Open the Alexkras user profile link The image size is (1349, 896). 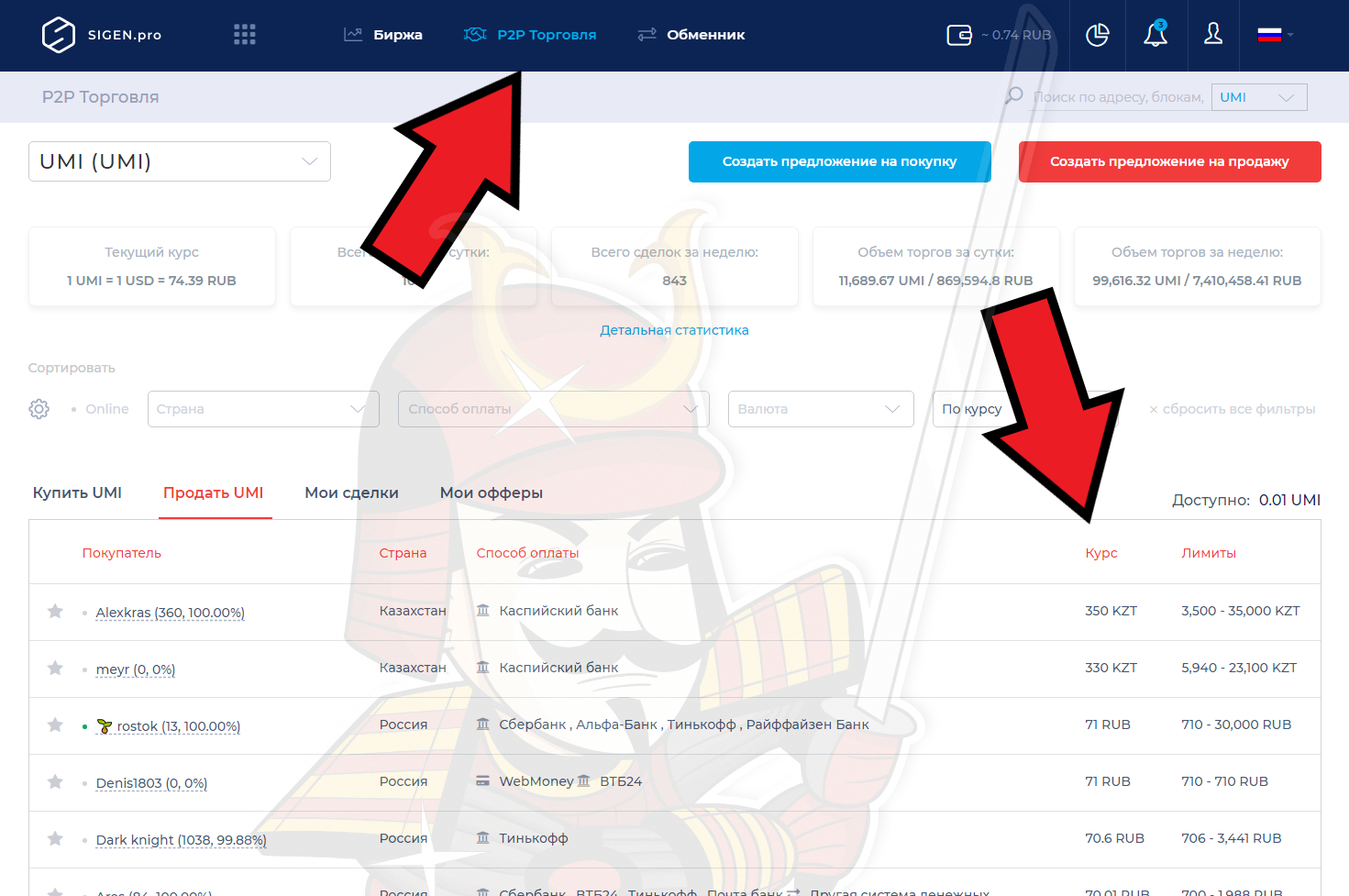click(170, 613)
